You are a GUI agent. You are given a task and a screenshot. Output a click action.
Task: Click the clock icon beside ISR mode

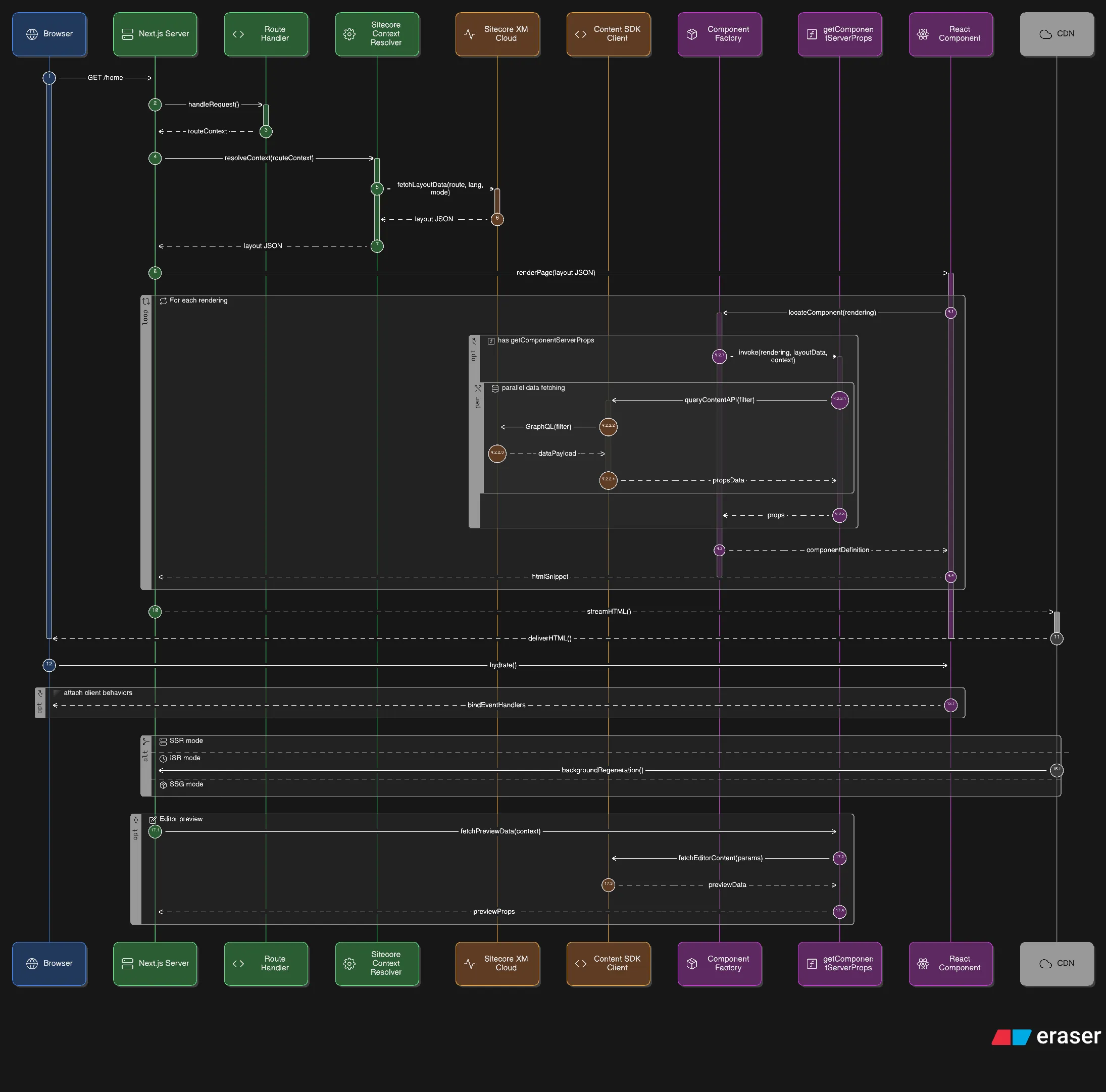click(163, 758)
